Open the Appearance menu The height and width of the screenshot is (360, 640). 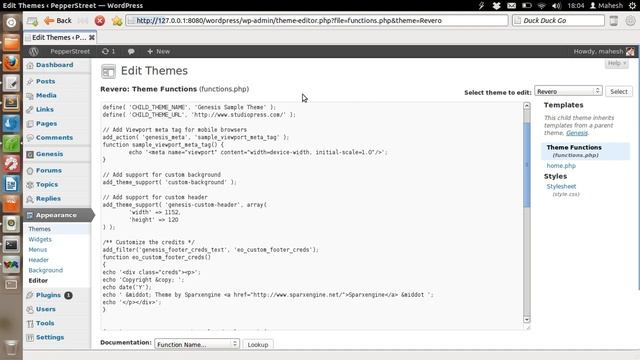(57, 215)
